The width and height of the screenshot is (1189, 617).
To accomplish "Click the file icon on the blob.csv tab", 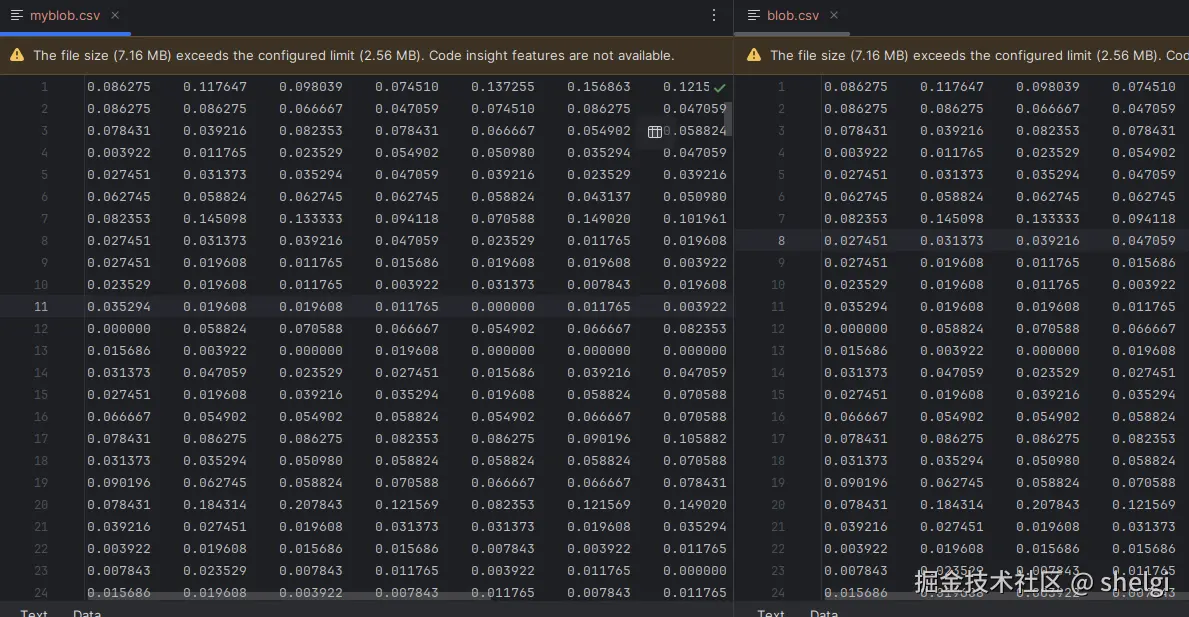I will coord(754,15).
